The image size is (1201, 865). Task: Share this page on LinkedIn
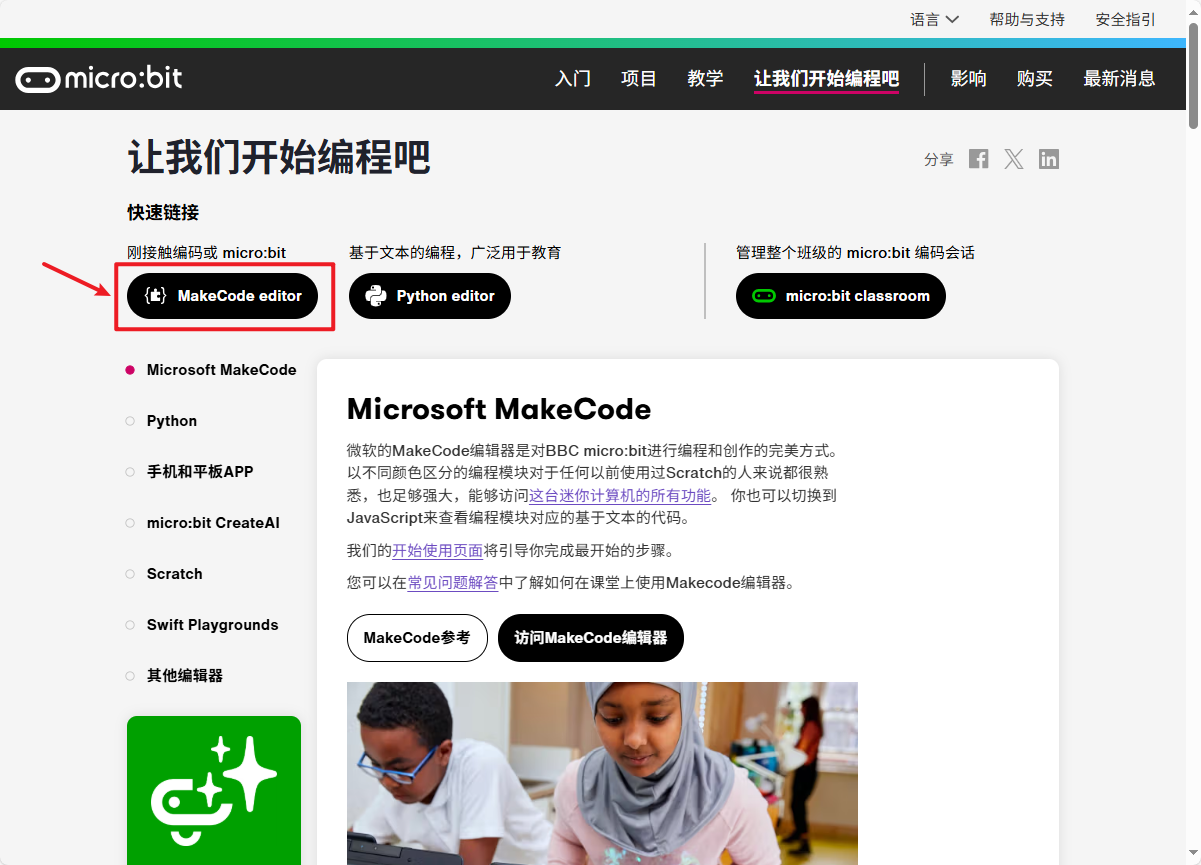click(1049, 159)
